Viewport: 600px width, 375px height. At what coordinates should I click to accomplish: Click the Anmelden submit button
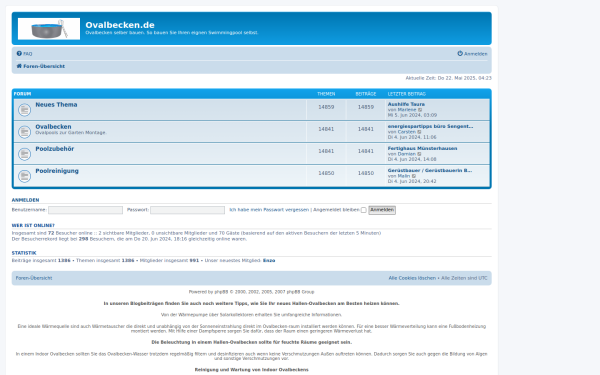click(x=382, y=210)
